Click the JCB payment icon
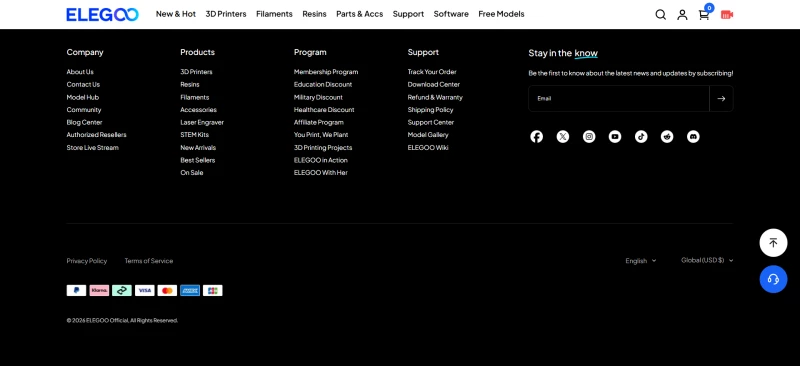 213,290
